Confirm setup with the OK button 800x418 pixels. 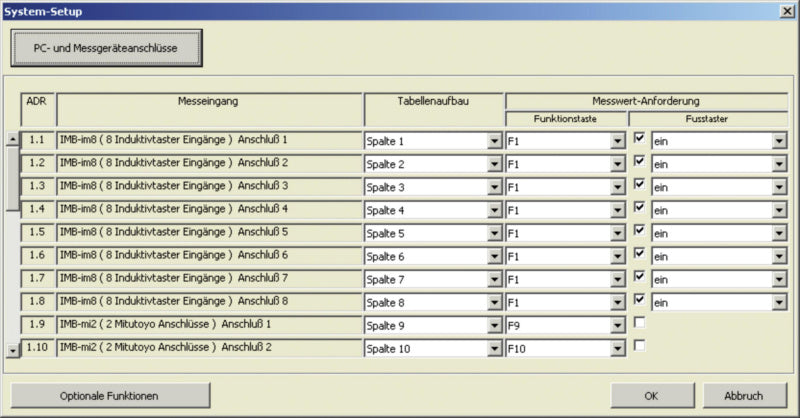652,395
